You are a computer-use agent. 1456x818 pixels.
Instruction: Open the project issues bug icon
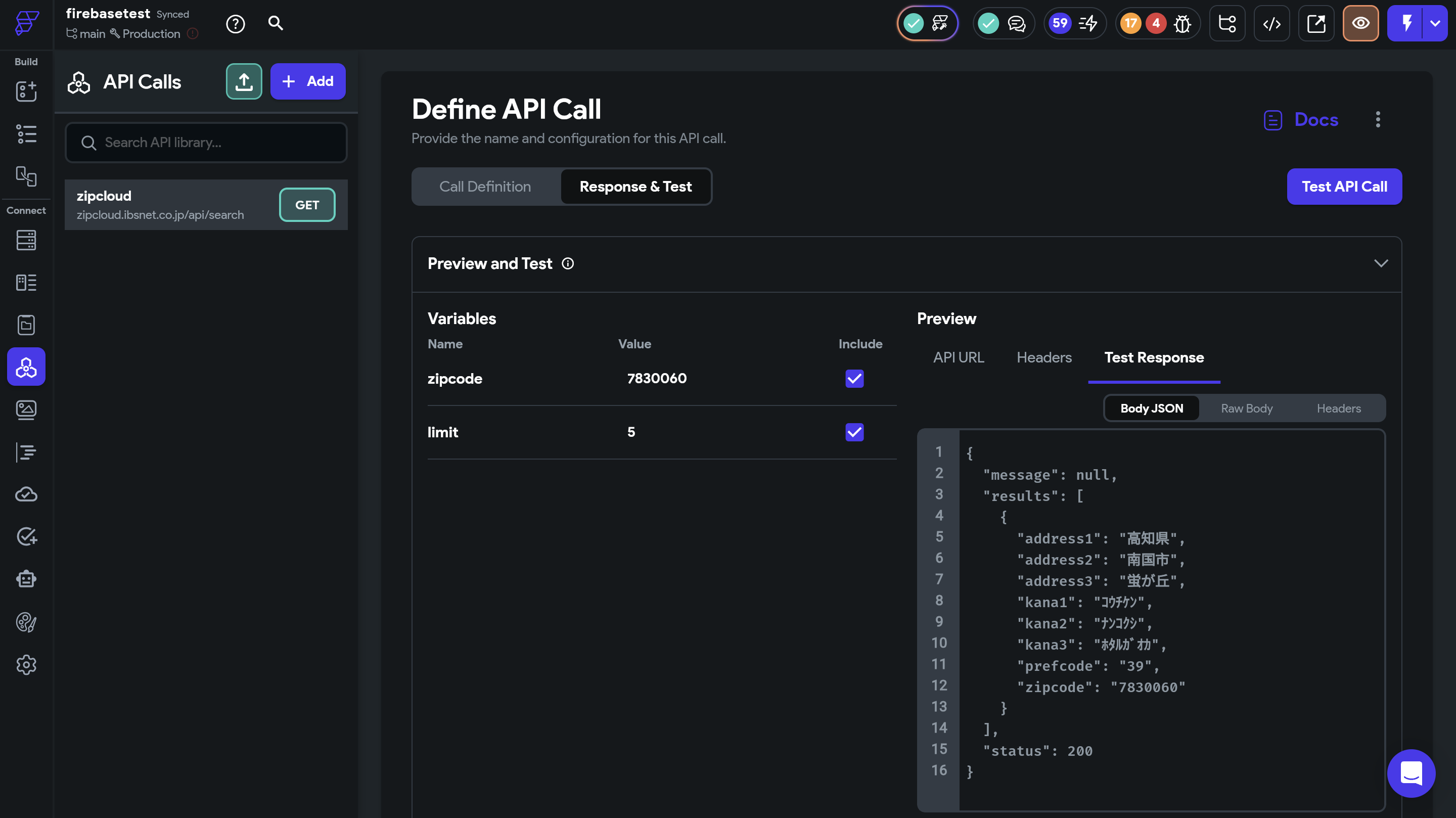(x=1182, y=24)
